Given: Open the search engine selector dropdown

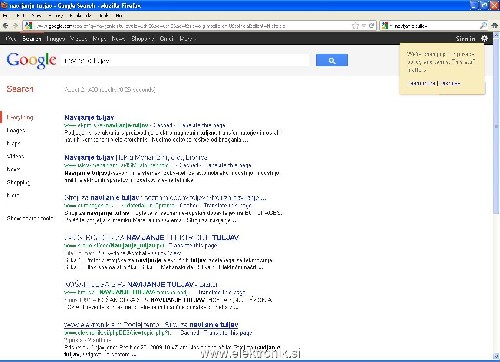Looking at the screenshot, I should point(386,26).
